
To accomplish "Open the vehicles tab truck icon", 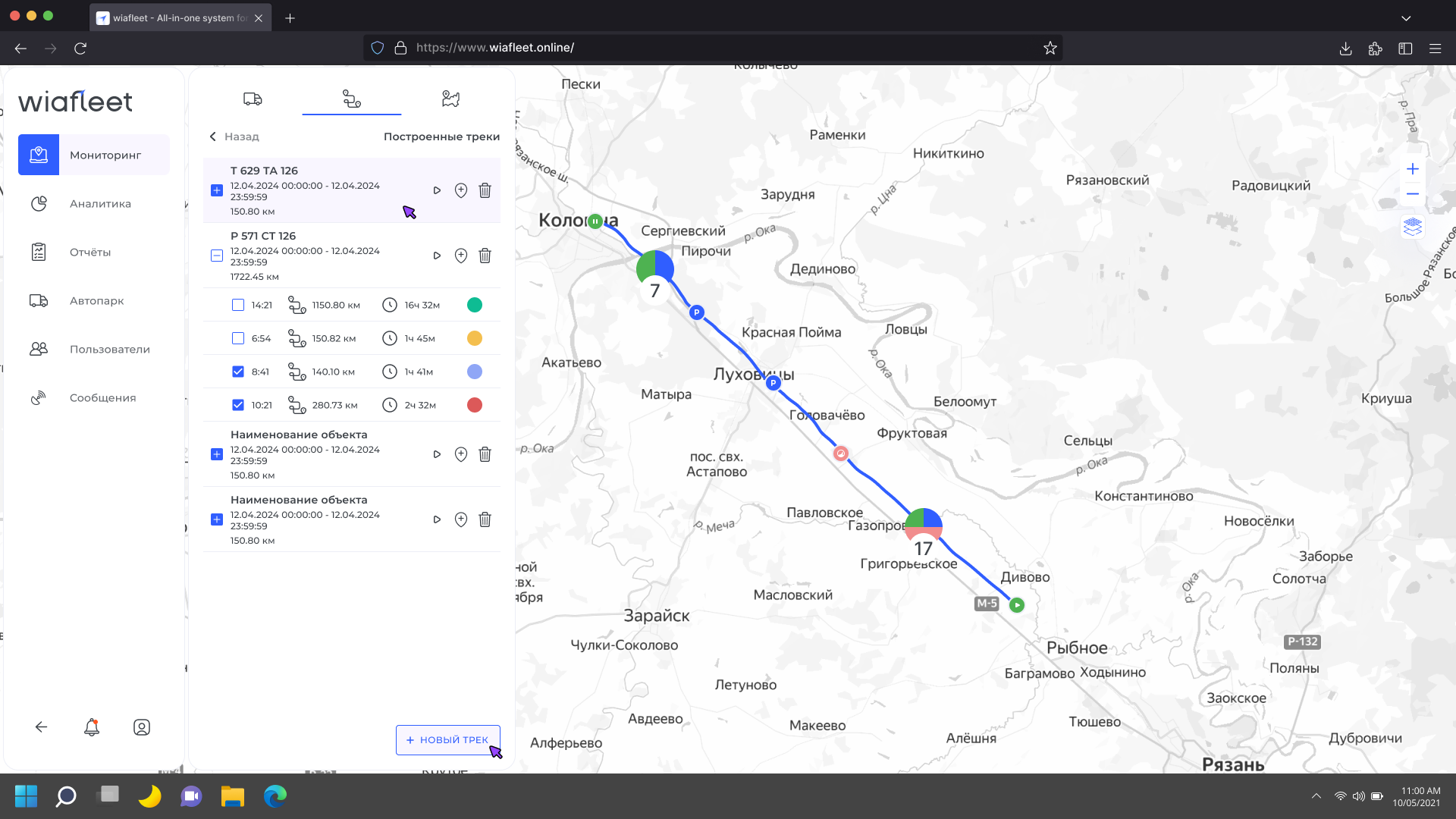I will tap(253, 99).
